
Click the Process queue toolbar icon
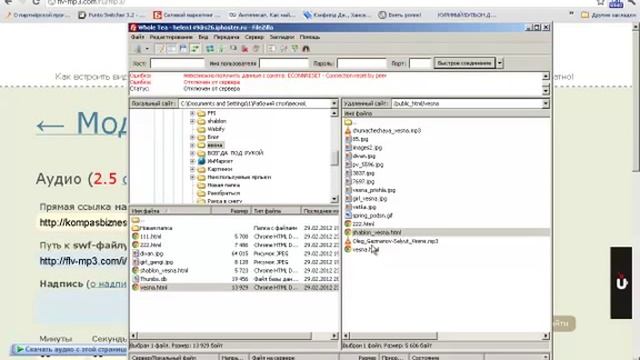coord(221,49)
